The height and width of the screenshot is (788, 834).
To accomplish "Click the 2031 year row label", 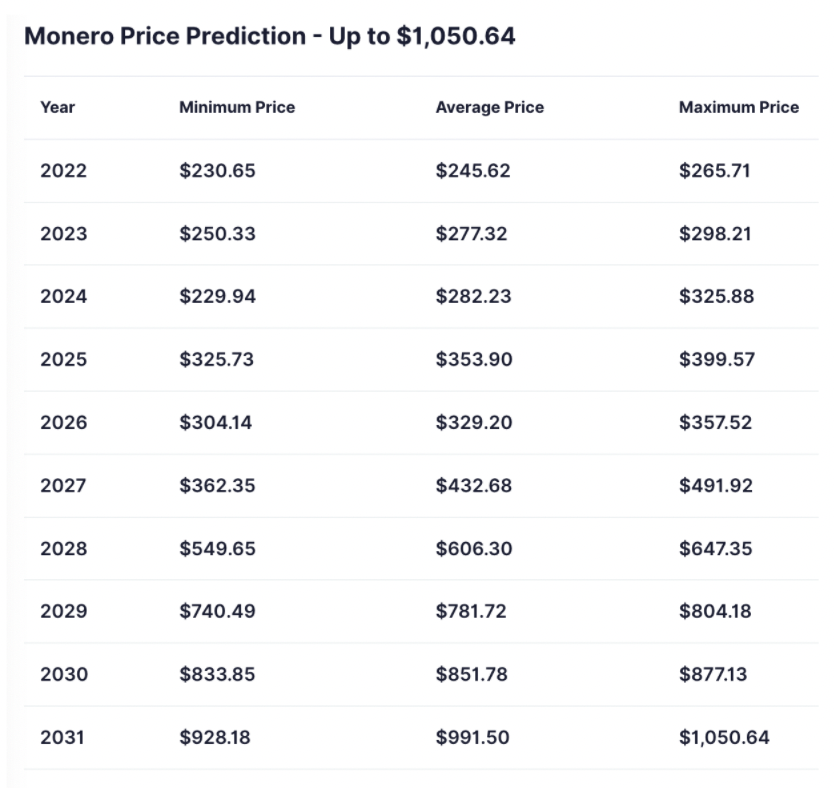I will [64, 738].
